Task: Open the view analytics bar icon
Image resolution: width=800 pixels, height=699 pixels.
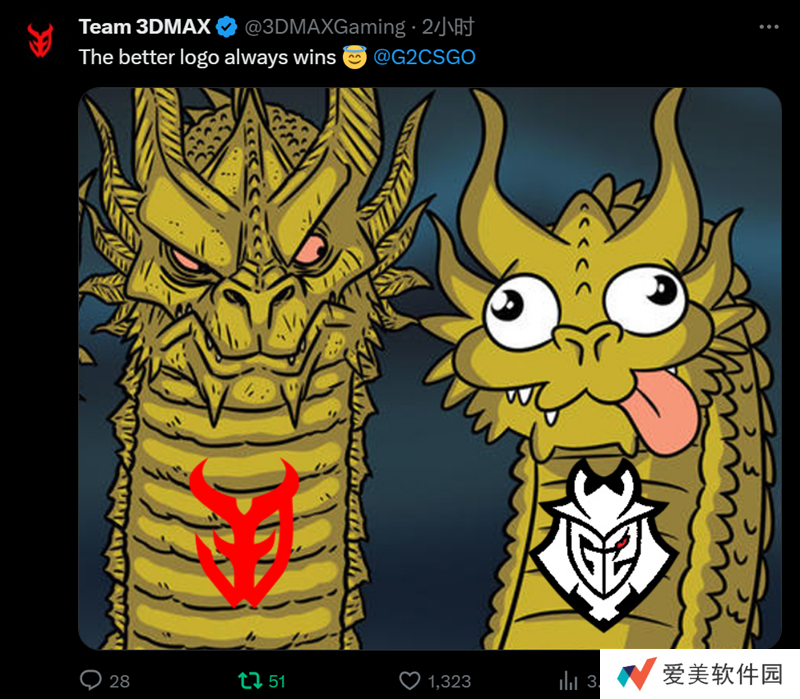Action: tap(568, 681)
